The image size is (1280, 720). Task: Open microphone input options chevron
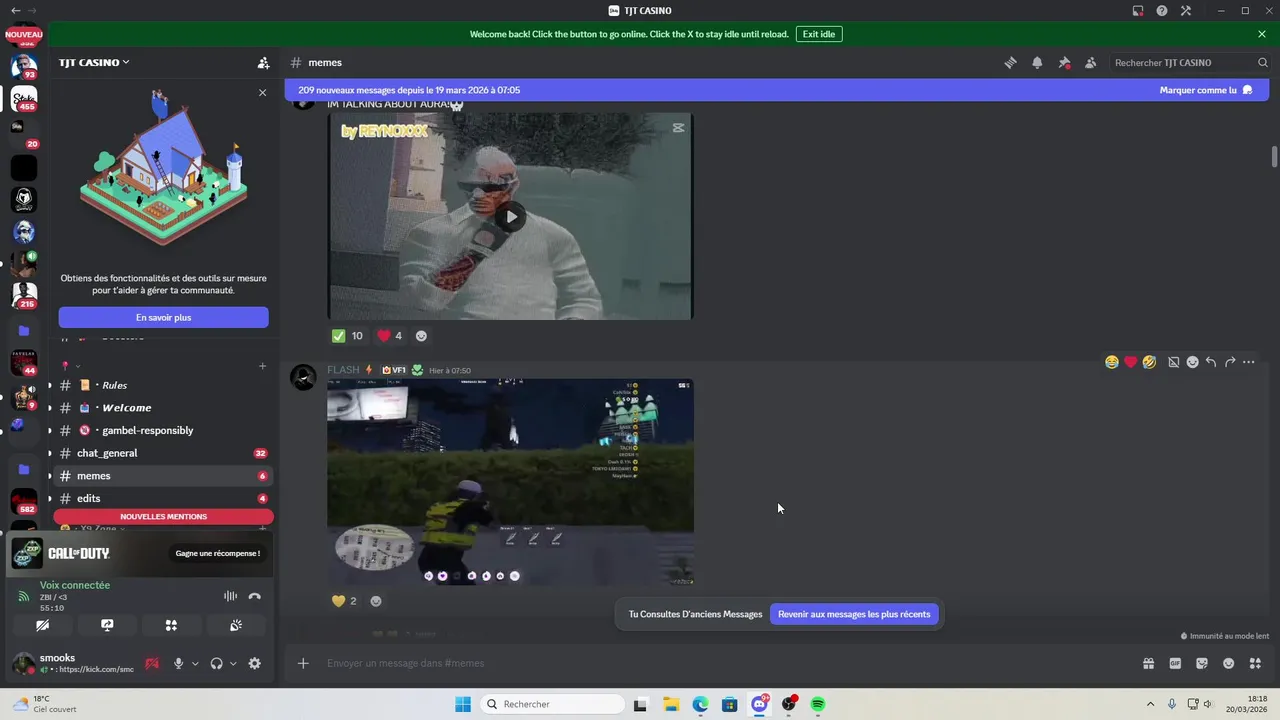point(195,663)
